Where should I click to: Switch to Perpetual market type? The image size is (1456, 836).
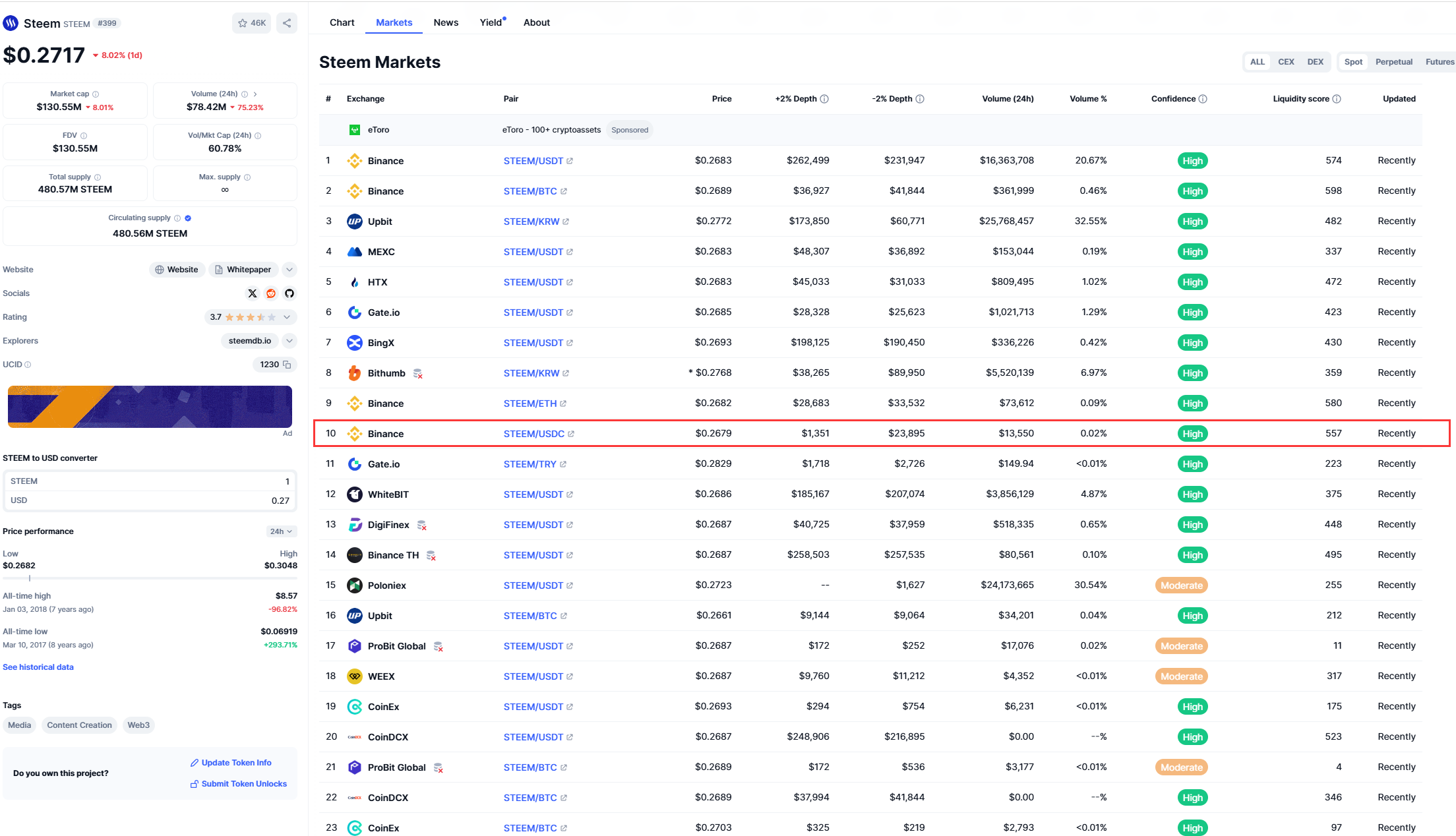pyautogui.click(x=1393, y=62)
